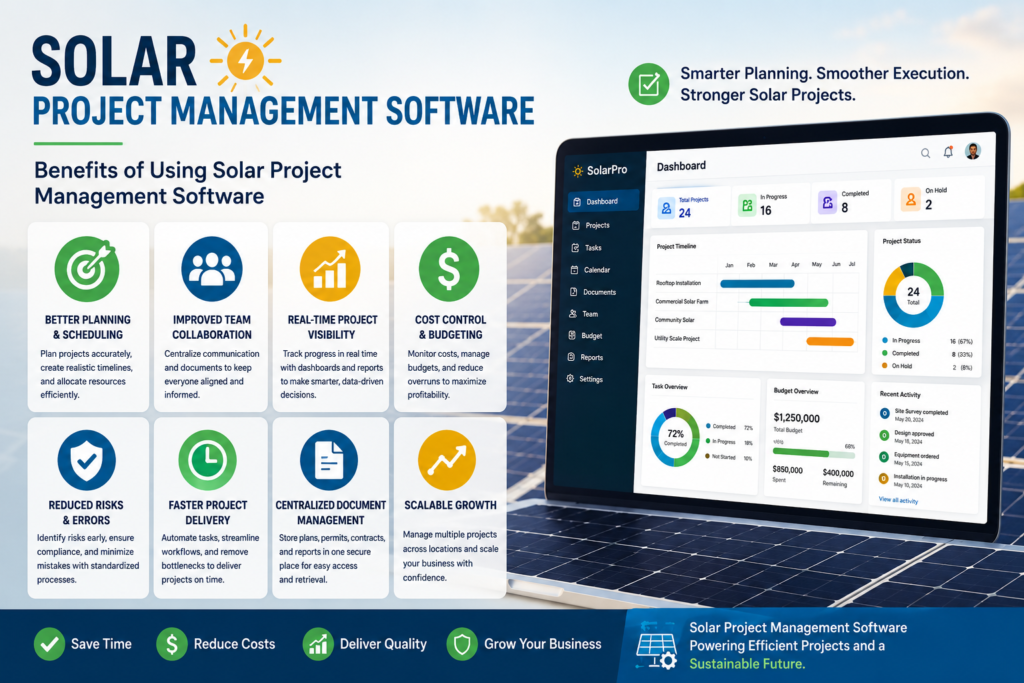Open the user profile avatar
This screenshot has width=1024, height=683.
[x=973, y=151]
